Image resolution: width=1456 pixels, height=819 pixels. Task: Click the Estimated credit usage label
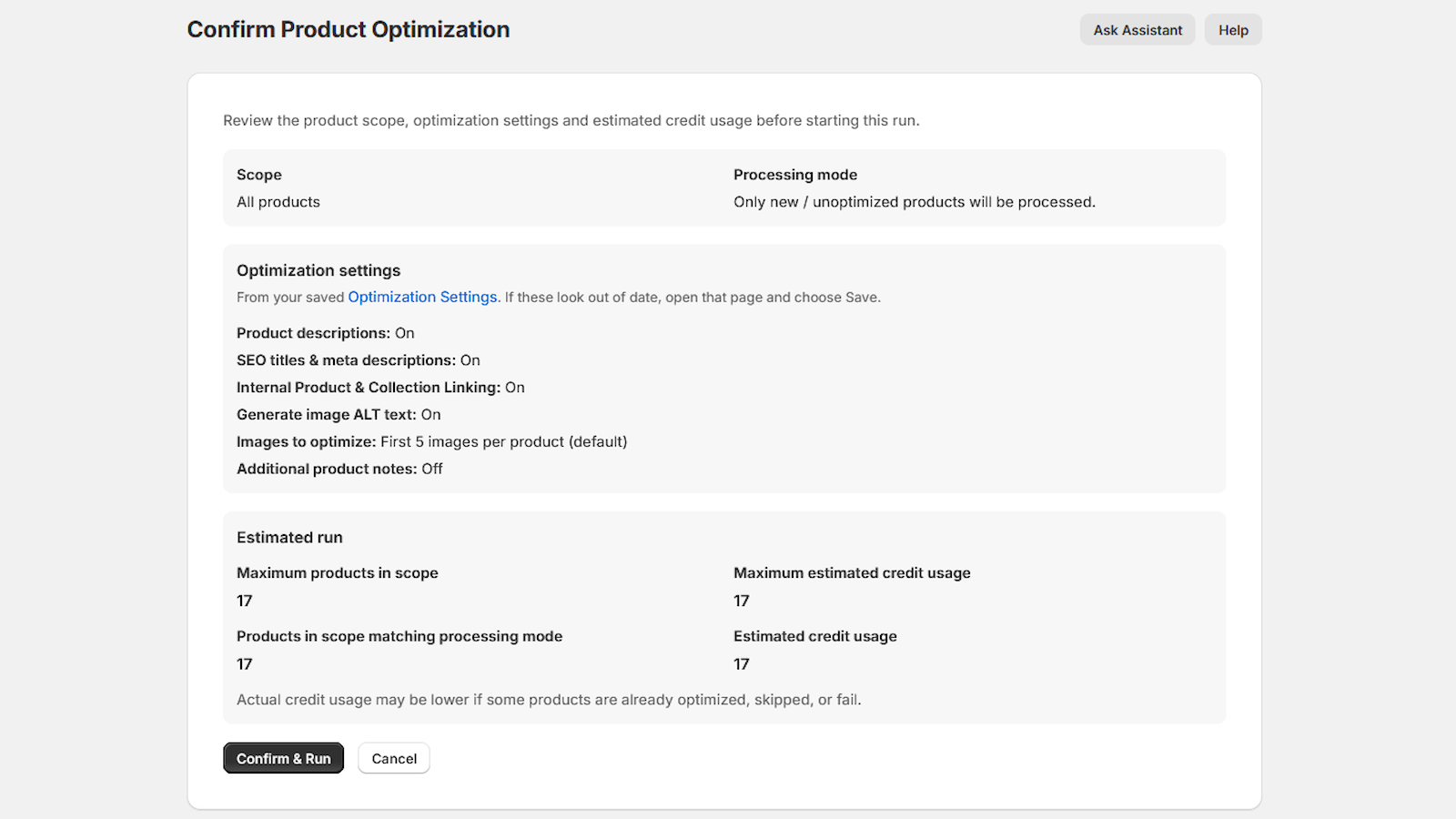tap(815, 636)
